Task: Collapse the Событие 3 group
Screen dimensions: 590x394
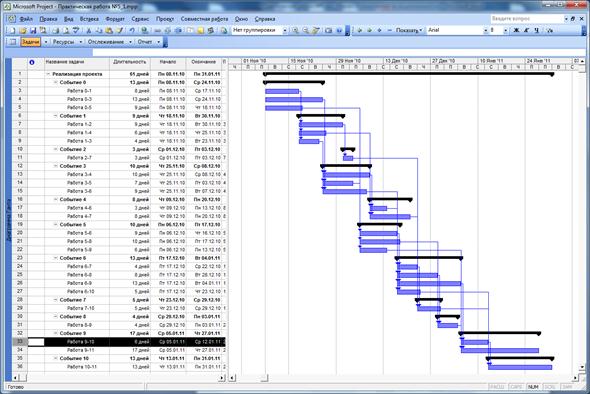Action: [55, 166]
